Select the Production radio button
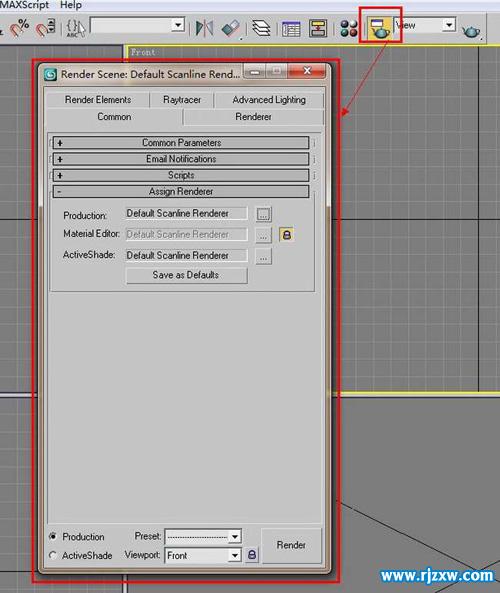The height and width of the screenshot is (593, 500). click(53, 536)
